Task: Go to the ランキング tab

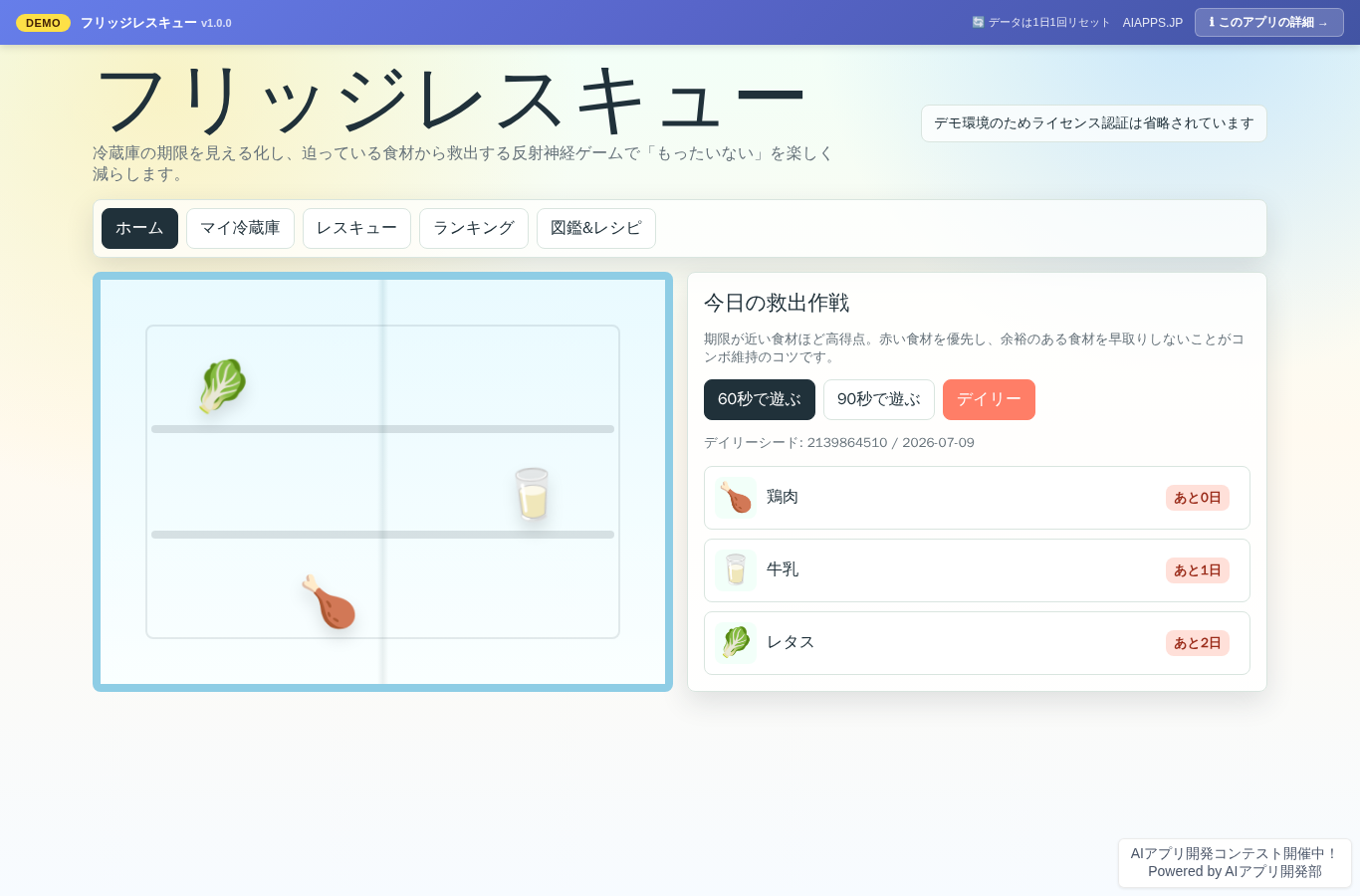Action: [474, 228]
